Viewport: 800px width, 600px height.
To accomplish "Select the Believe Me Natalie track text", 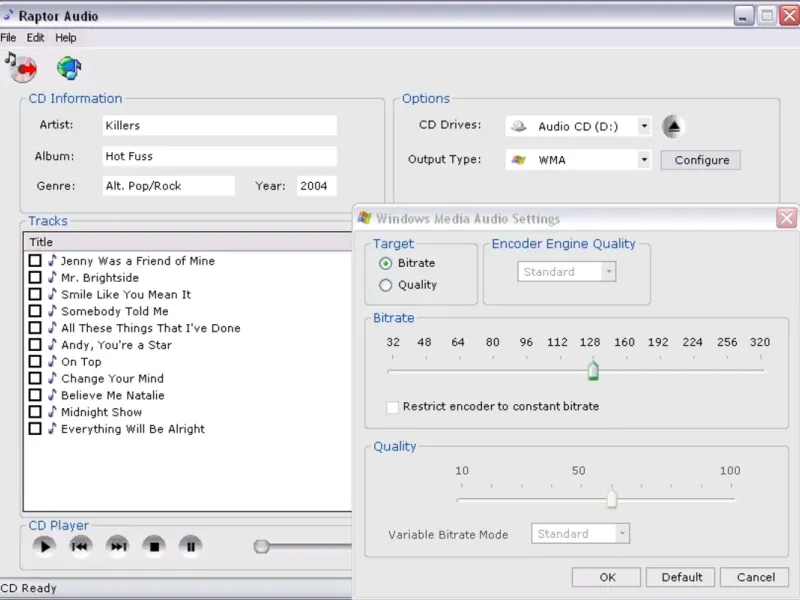I will (x=113, y=395).
